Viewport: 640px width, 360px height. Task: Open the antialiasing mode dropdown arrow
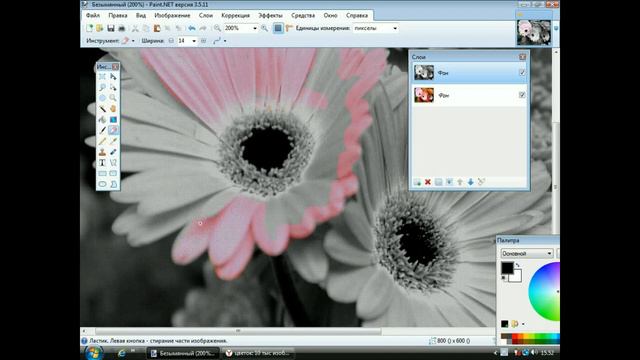[225, 41]
